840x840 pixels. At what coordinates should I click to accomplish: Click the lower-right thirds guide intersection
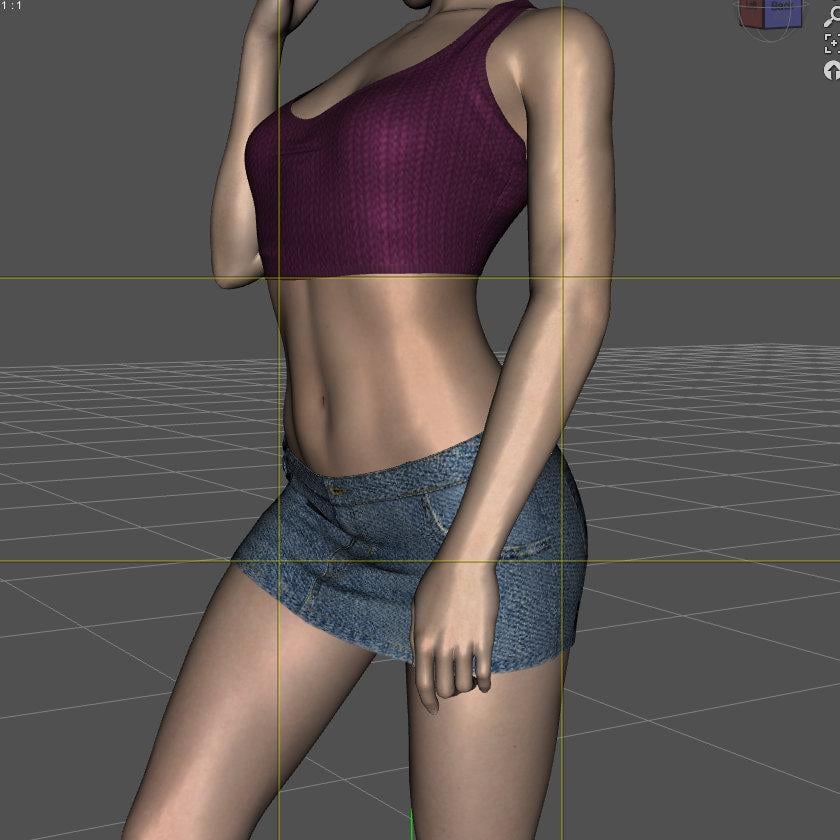561,561
